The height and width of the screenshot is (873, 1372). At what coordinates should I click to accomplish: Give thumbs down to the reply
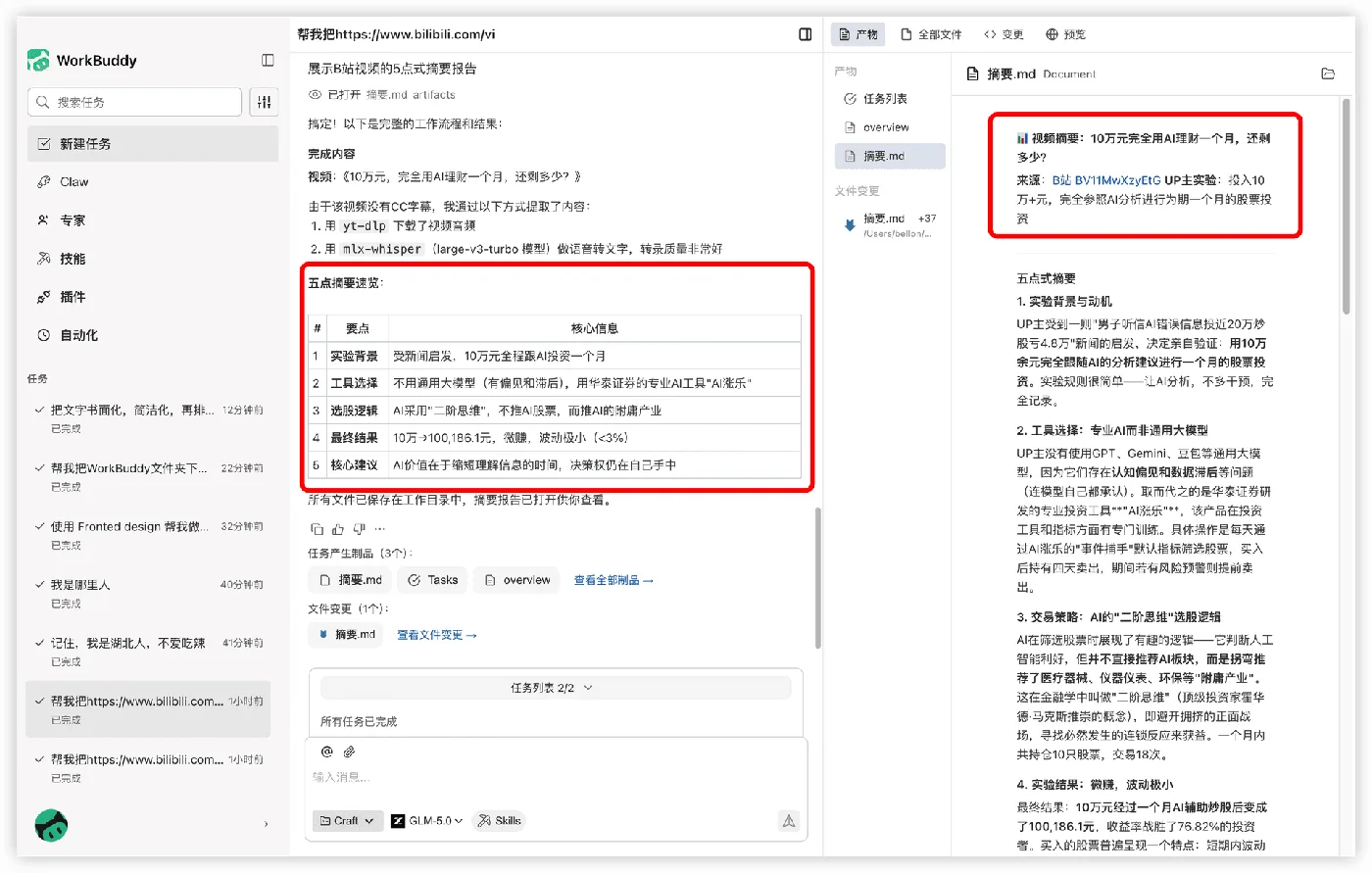point(359,529)
